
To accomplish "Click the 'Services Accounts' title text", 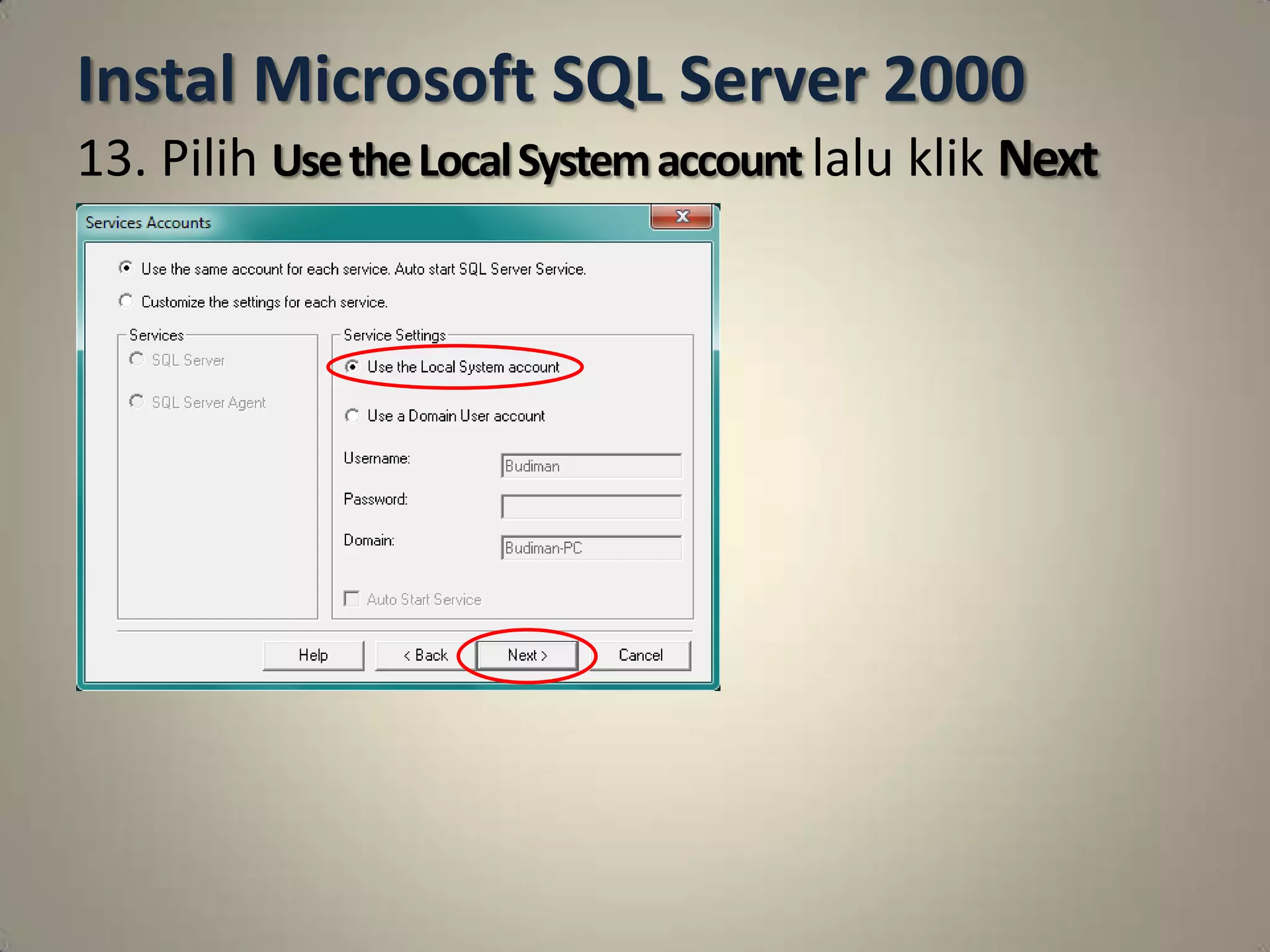I will [148, 223].
